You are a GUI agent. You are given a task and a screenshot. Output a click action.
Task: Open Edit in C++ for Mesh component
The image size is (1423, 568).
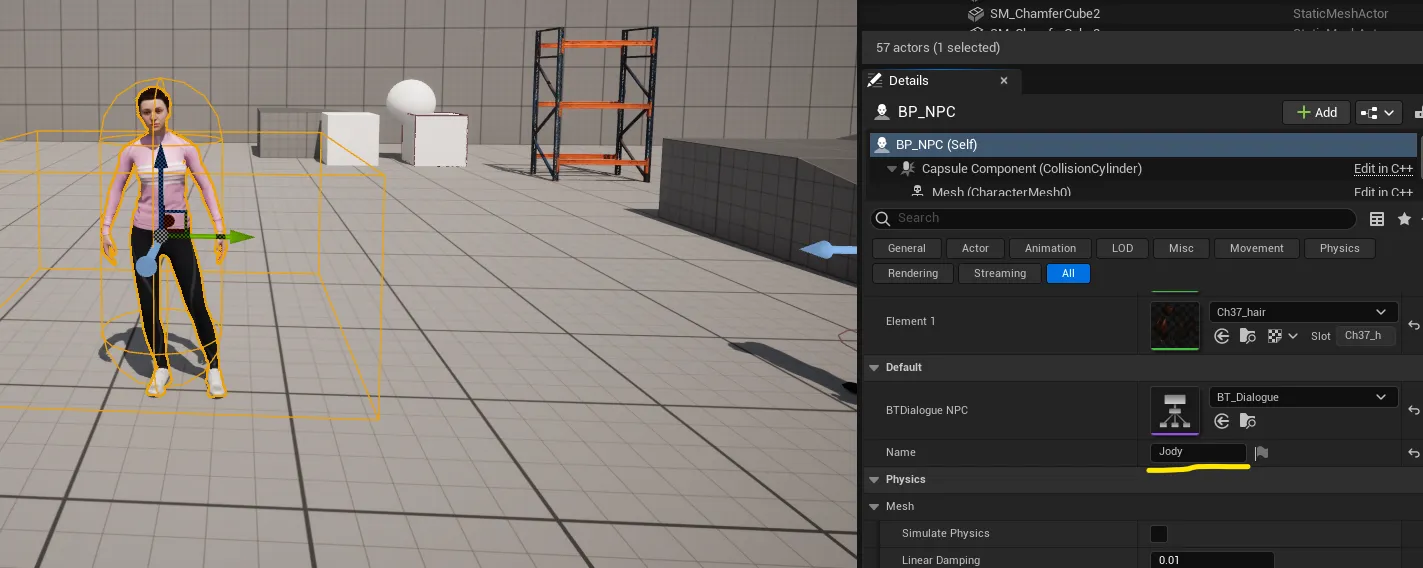[x=1384, y=192]
